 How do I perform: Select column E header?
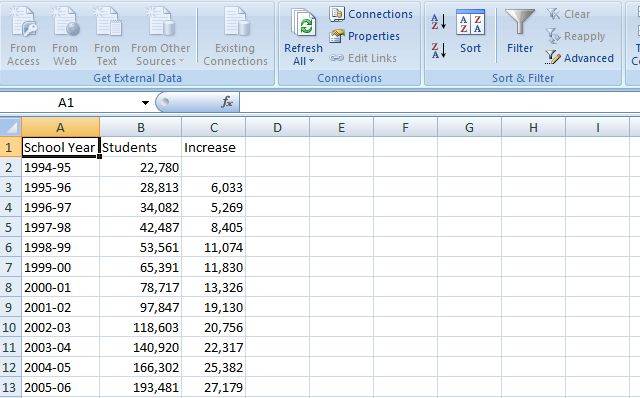342,127
